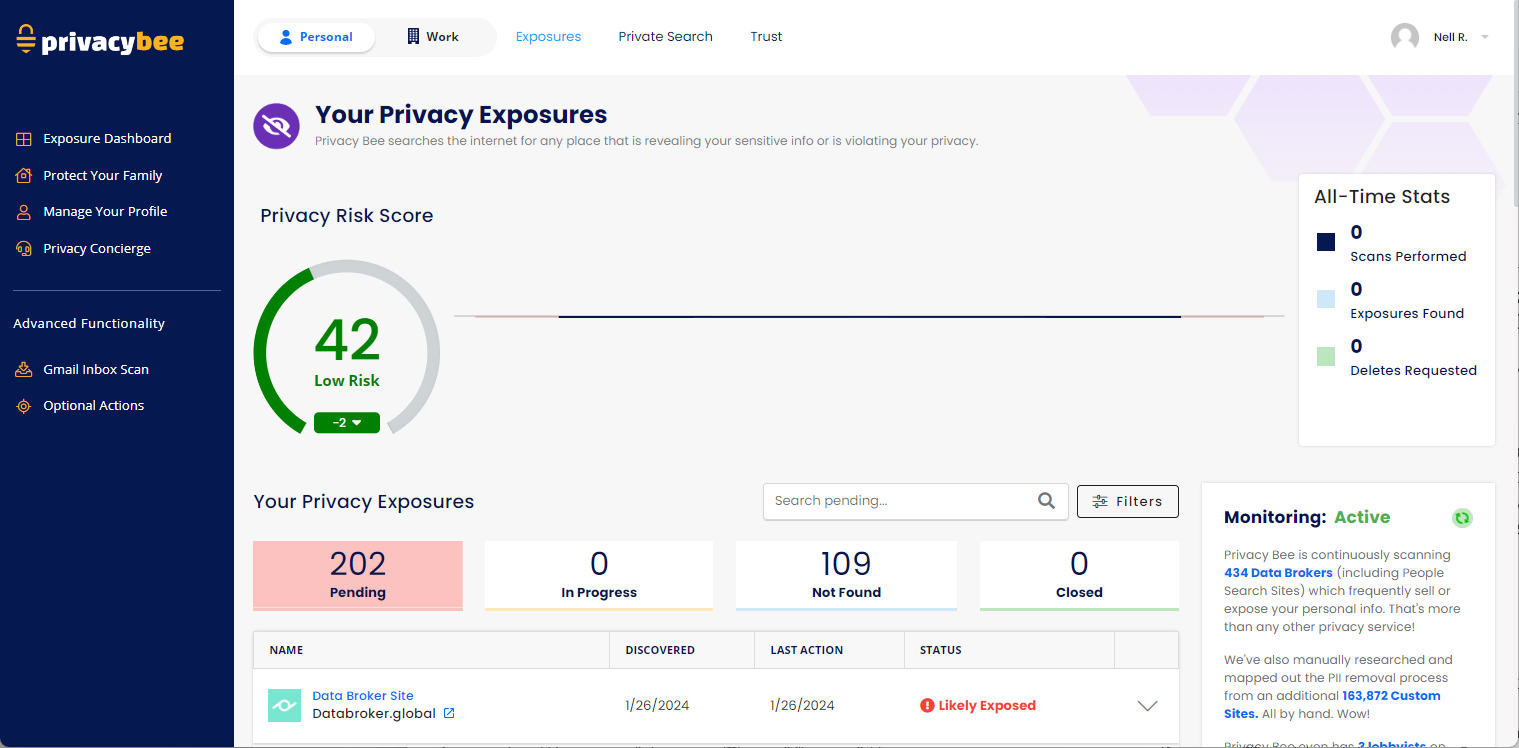Go to Privacy Concierge

pyautogui.click(x=97, y=249)
